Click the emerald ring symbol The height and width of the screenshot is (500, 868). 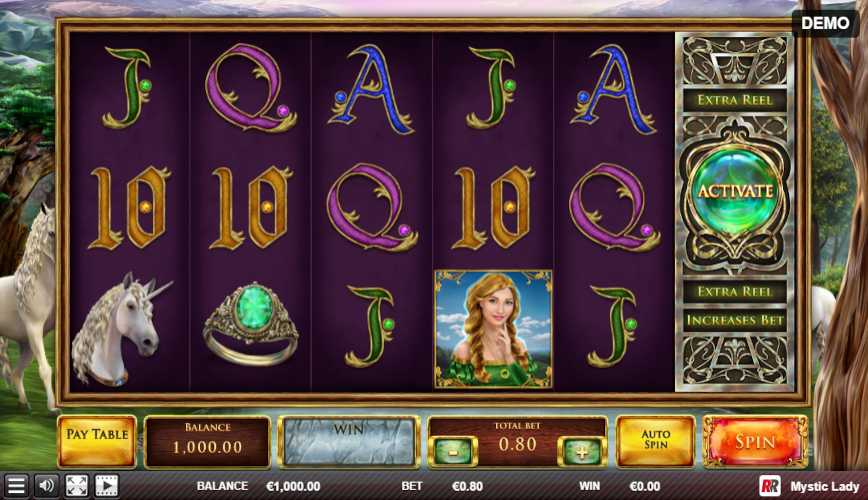[250, 324]
